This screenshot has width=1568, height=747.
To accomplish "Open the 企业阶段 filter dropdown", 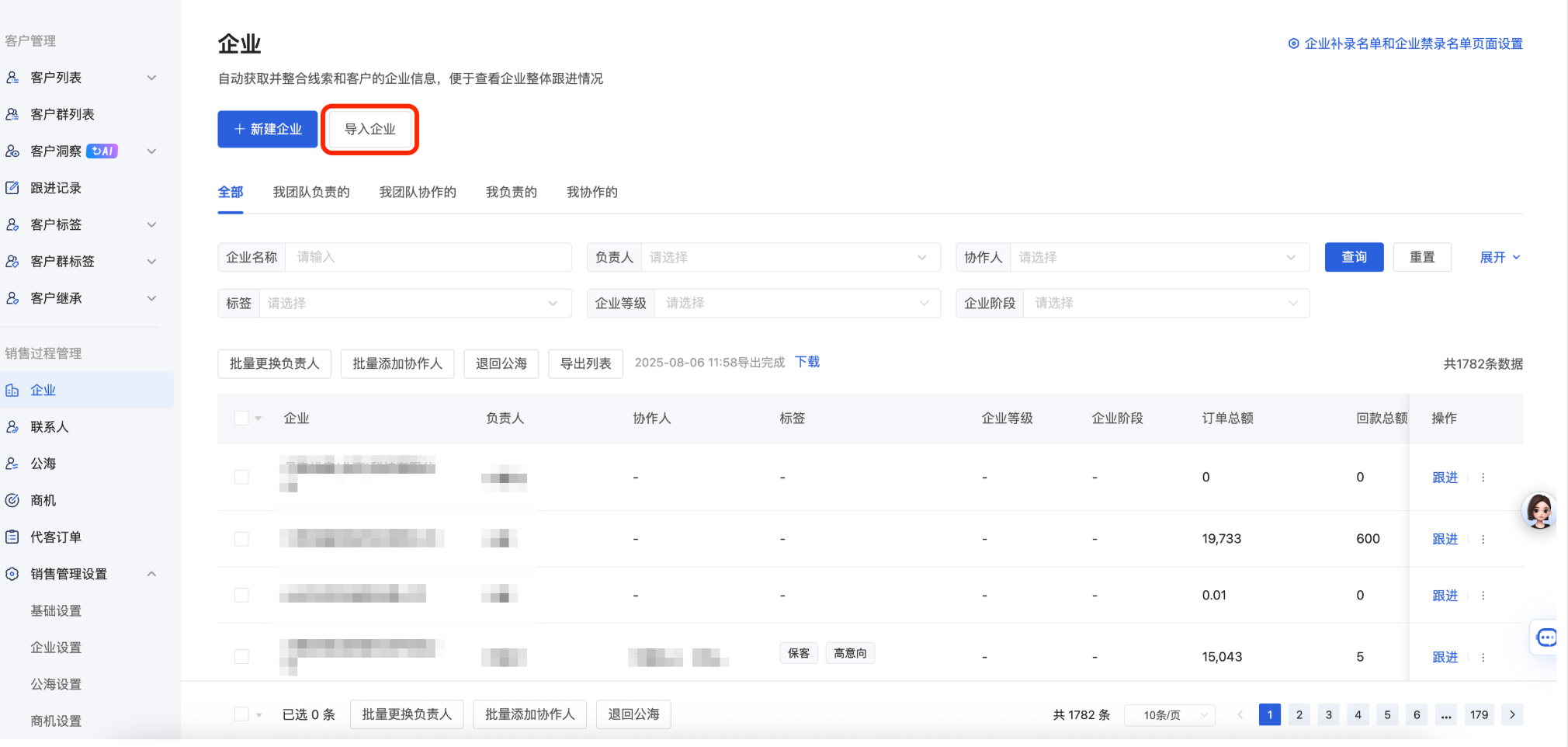I will [x=1167, y=303].
